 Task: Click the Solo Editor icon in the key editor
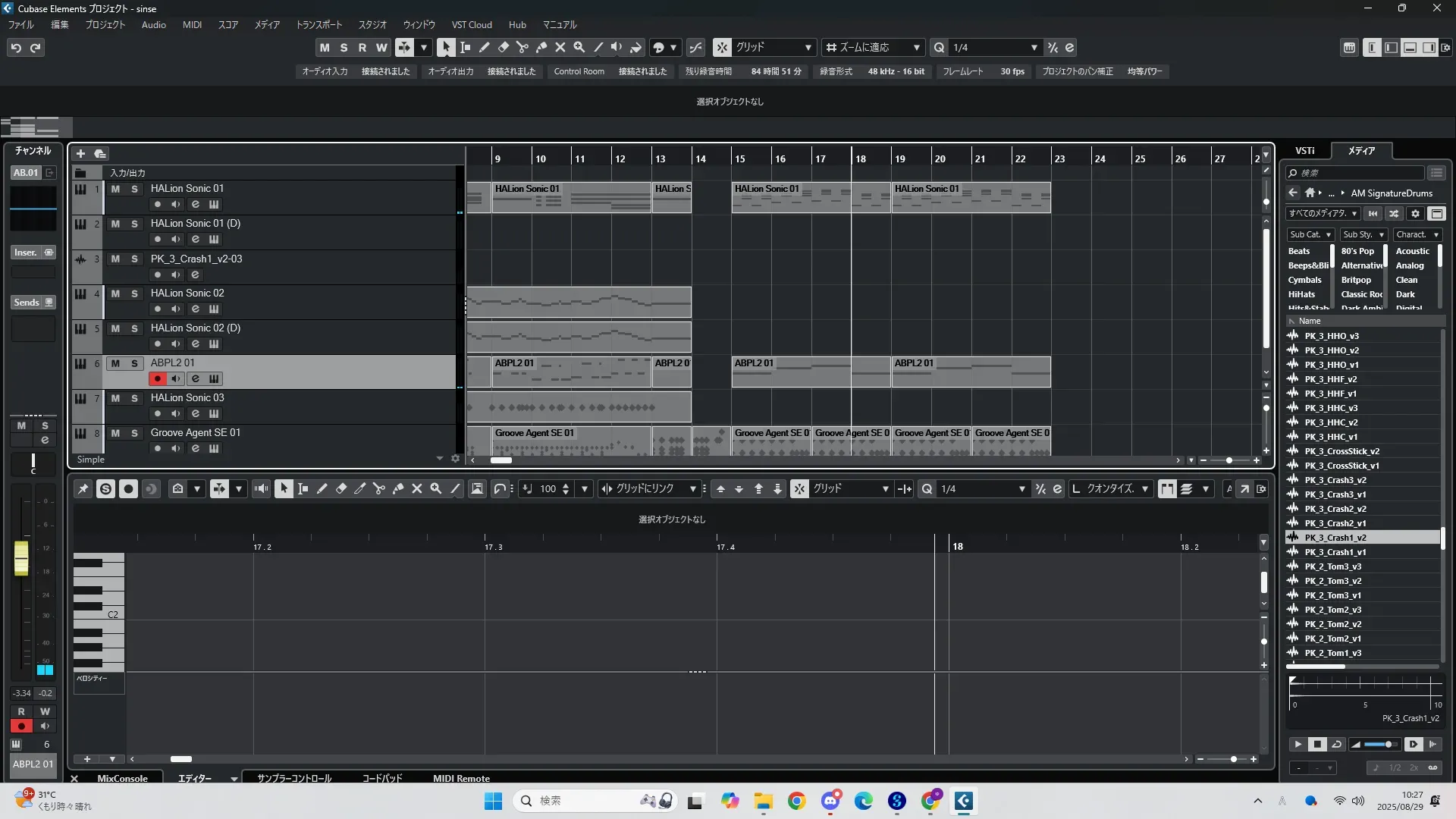tap(105, 489)
